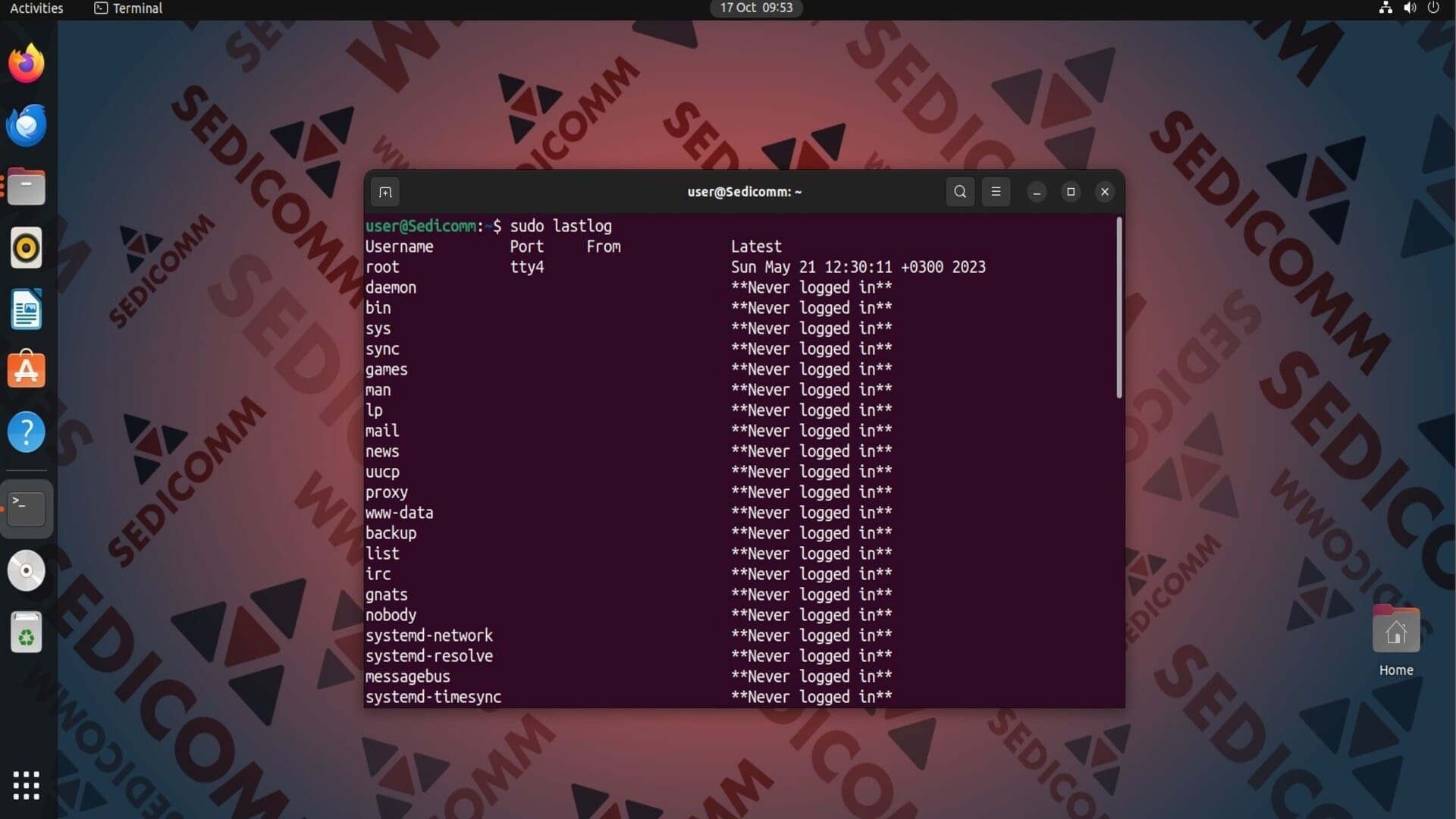Viewport: 1456px width, 819px height.
Task: Open the terminal hamburger menu
Action: 996,192
